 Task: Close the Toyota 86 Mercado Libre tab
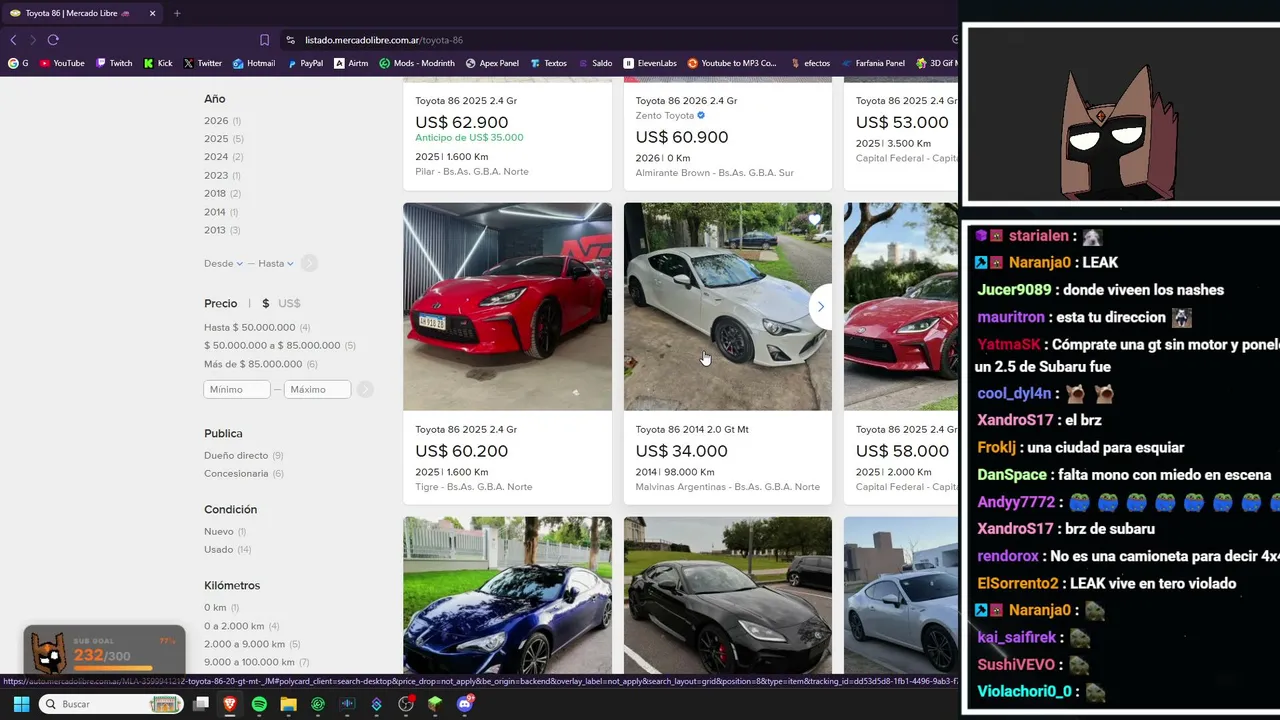[x=152, y=13]
